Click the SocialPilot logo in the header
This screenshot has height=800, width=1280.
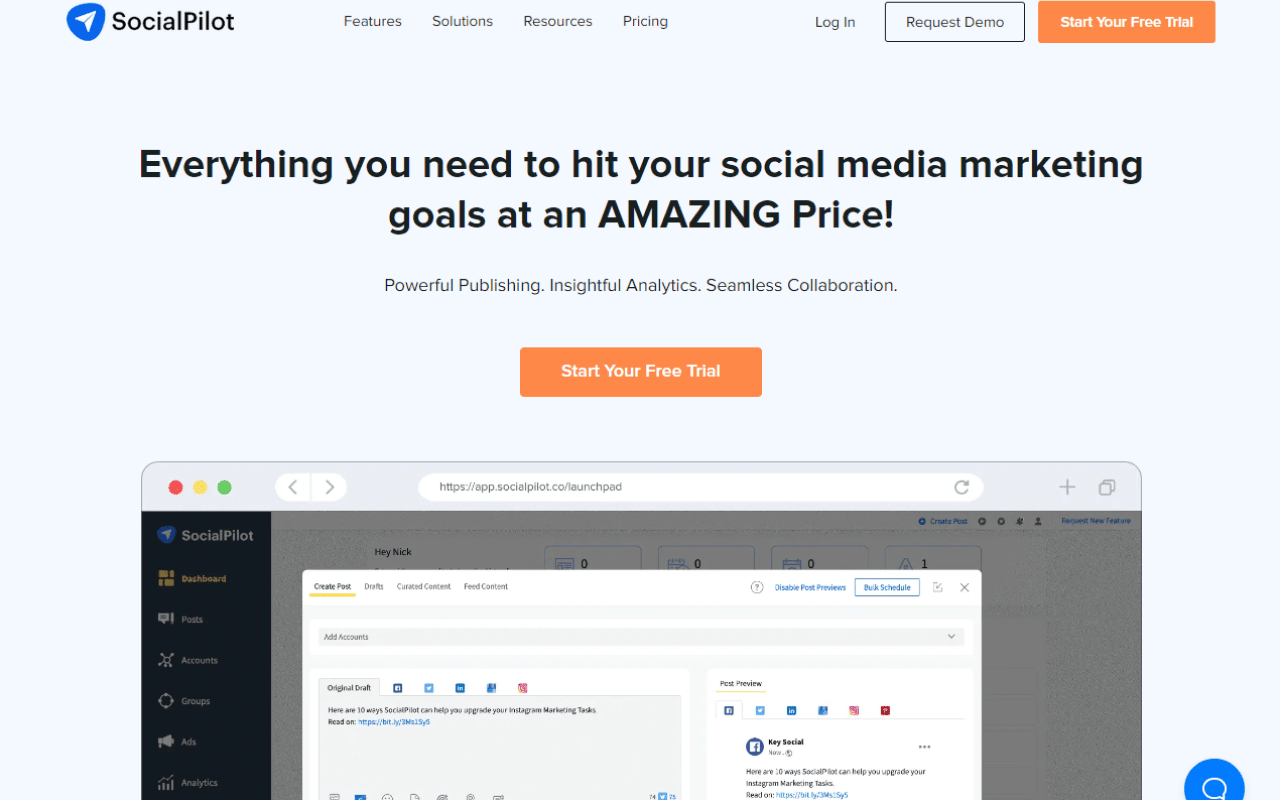150,21
